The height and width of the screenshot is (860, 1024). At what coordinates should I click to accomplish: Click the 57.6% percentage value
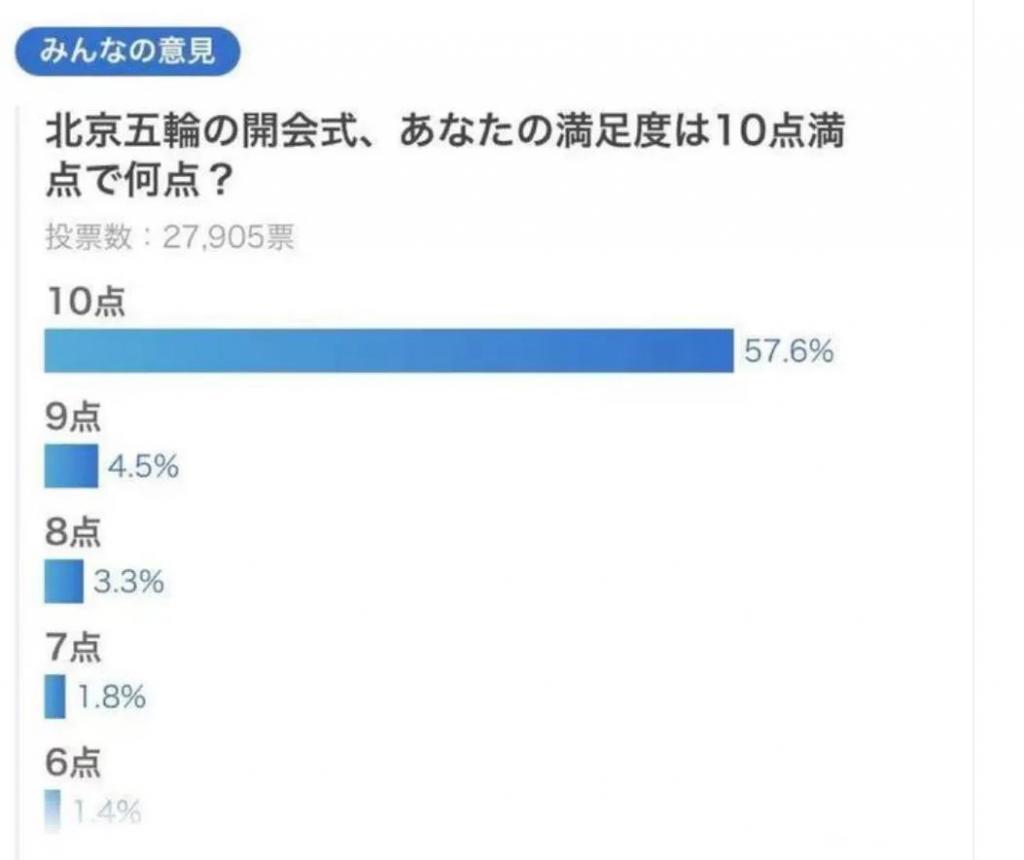pos(789,351)
